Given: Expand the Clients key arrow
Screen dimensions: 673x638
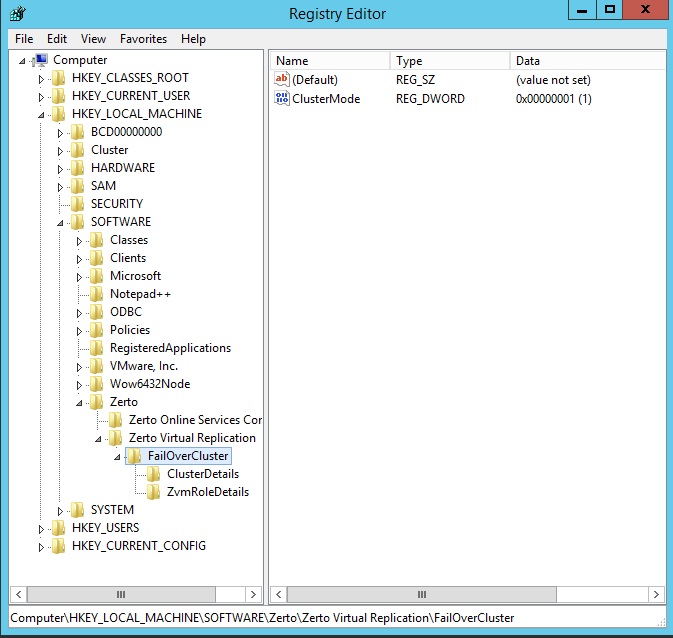Looking at the screenshot, I should [79, 259].
